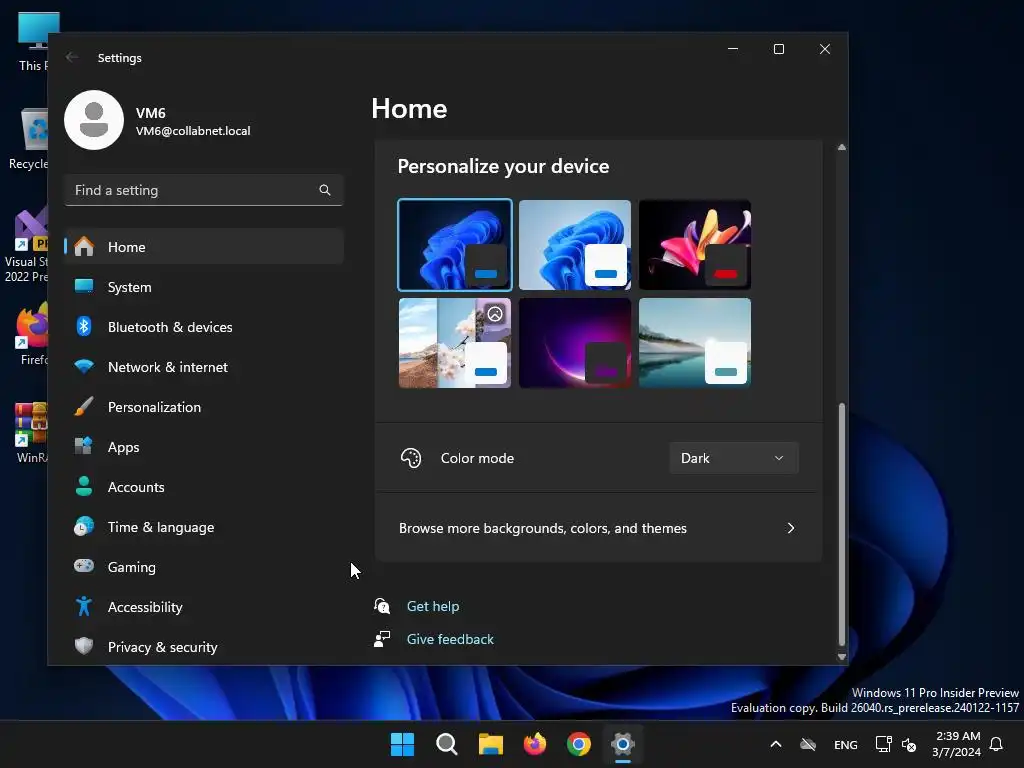Open the System settings category
This screenshot has height=768, width=1024.
click(204, 287)
